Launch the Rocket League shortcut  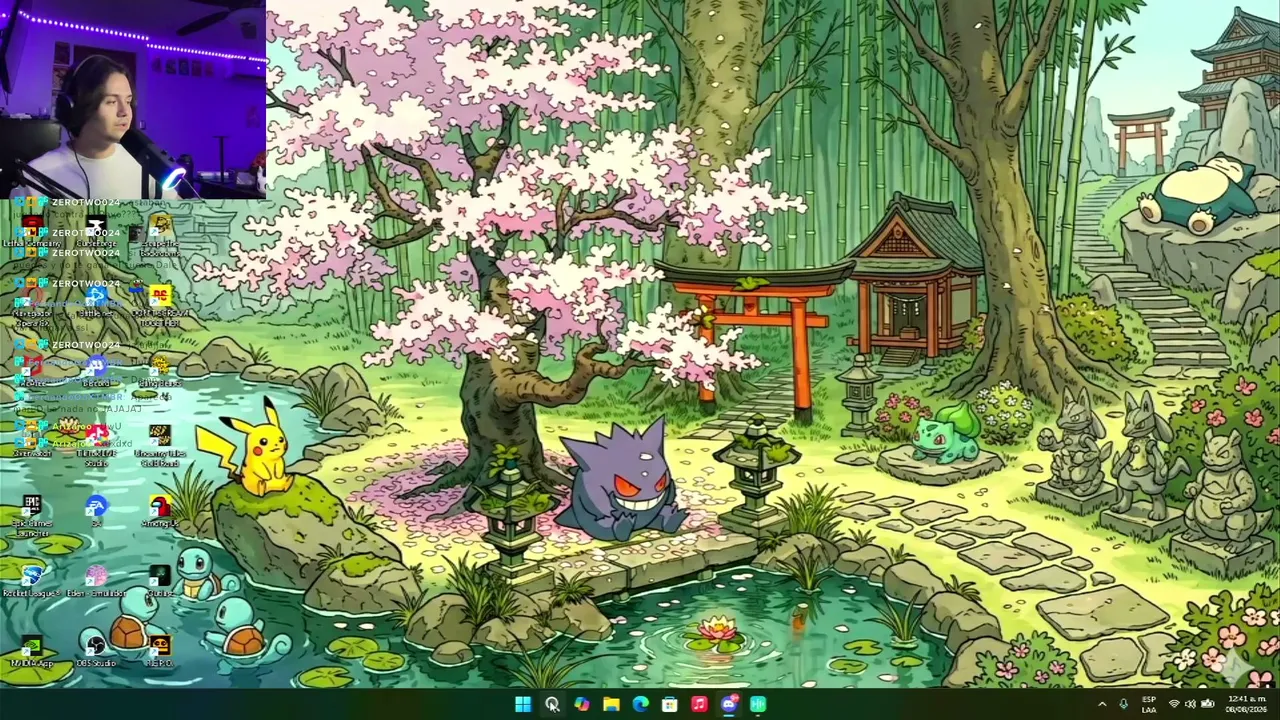[32, 582]
